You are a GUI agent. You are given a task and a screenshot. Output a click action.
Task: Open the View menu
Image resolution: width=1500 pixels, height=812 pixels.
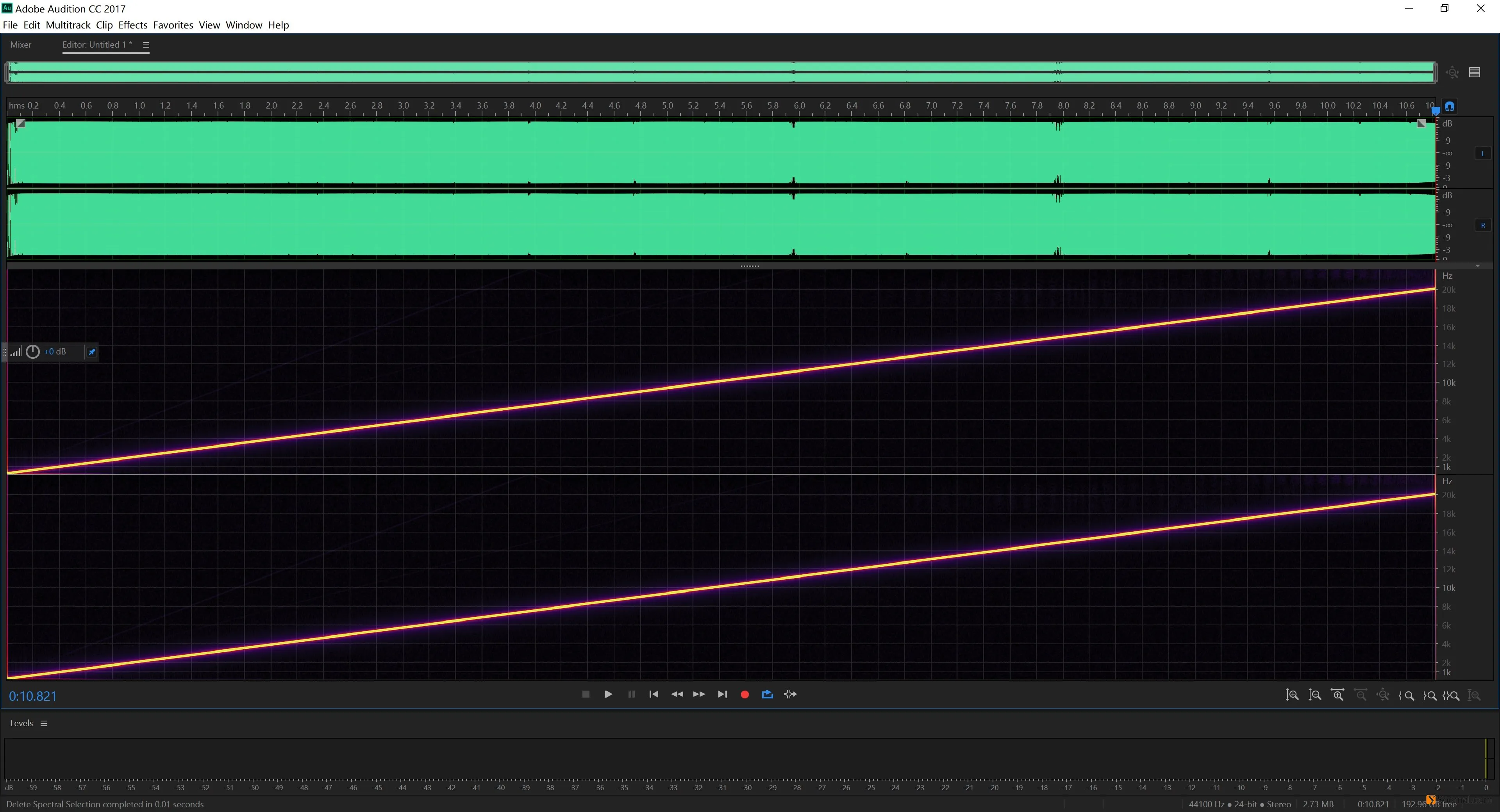209,25
